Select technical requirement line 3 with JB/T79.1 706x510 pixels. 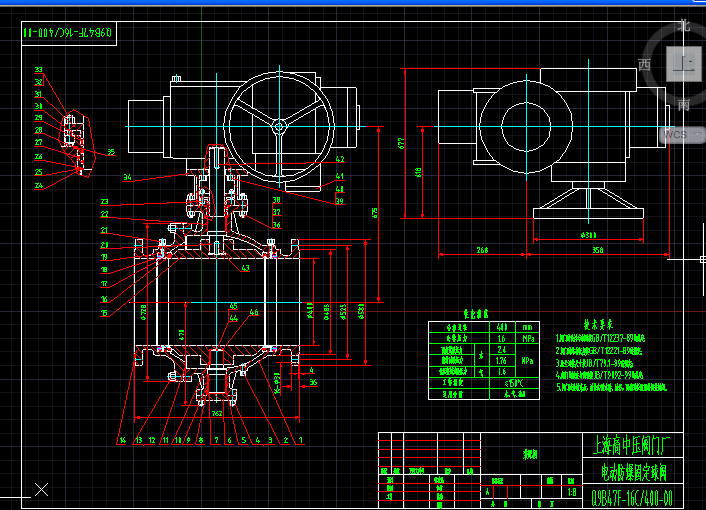click(594, 363)
